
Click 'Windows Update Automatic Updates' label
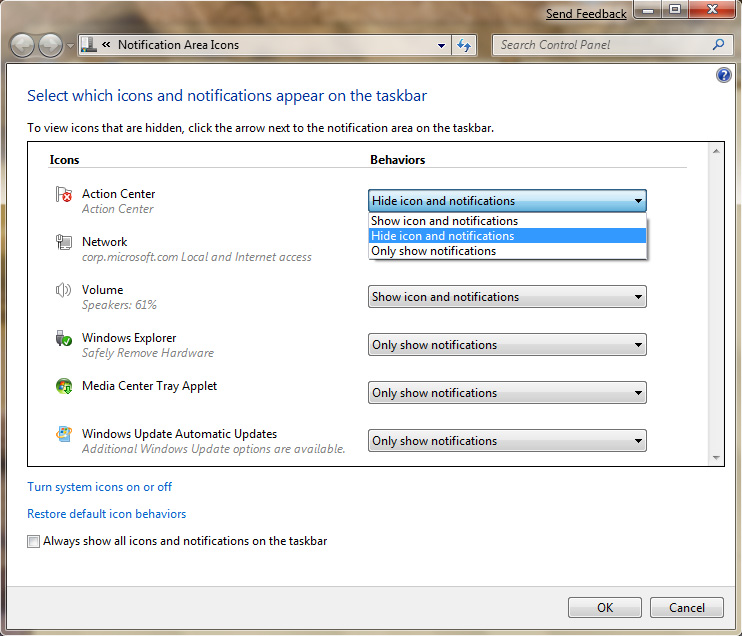point(179,434)
